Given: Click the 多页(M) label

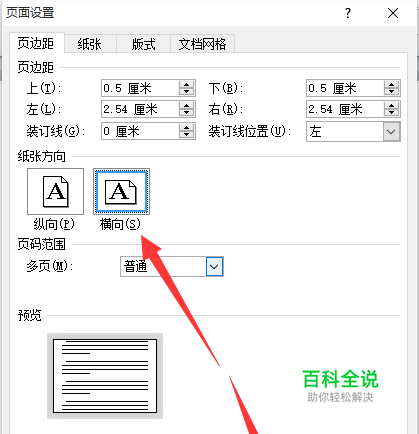Looking at the screenshot, I should [50, 266].
